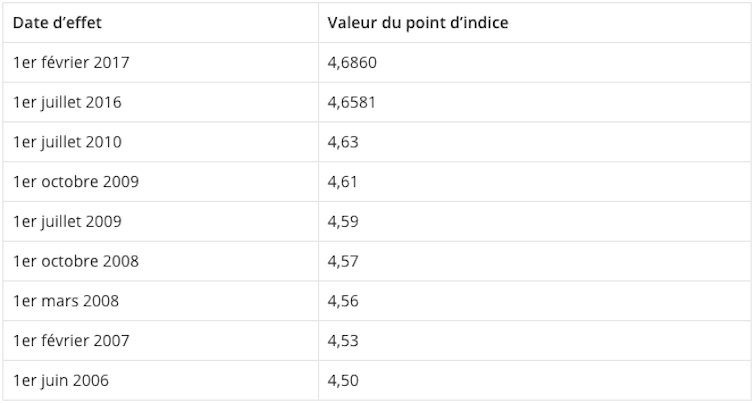This screenshot has height=403, width=754.
Task: Select the "1er juillet 2009" date cell
Action: (x=68, y=221)
